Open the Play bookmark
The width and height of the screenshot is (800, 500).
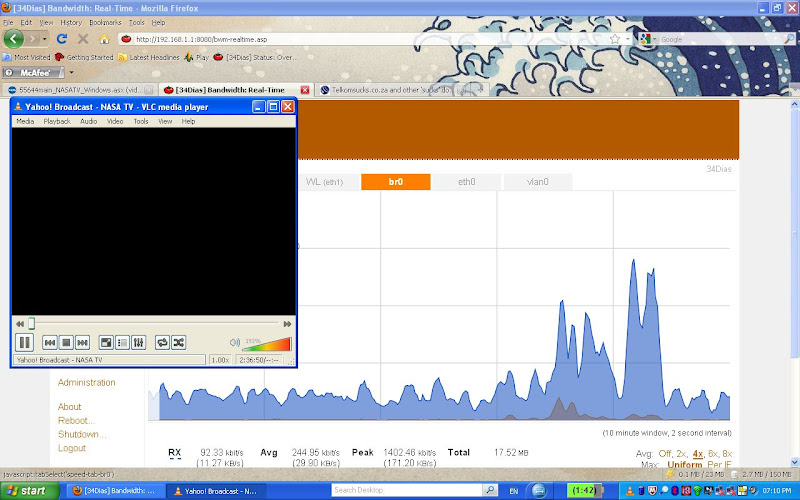pos(197,57)
